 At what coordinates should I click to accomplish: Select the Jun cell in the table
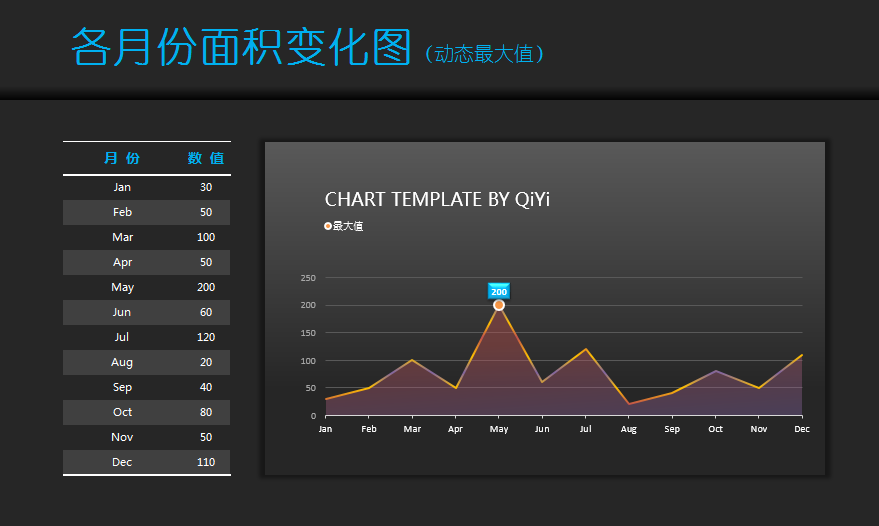tap(122, 312)
